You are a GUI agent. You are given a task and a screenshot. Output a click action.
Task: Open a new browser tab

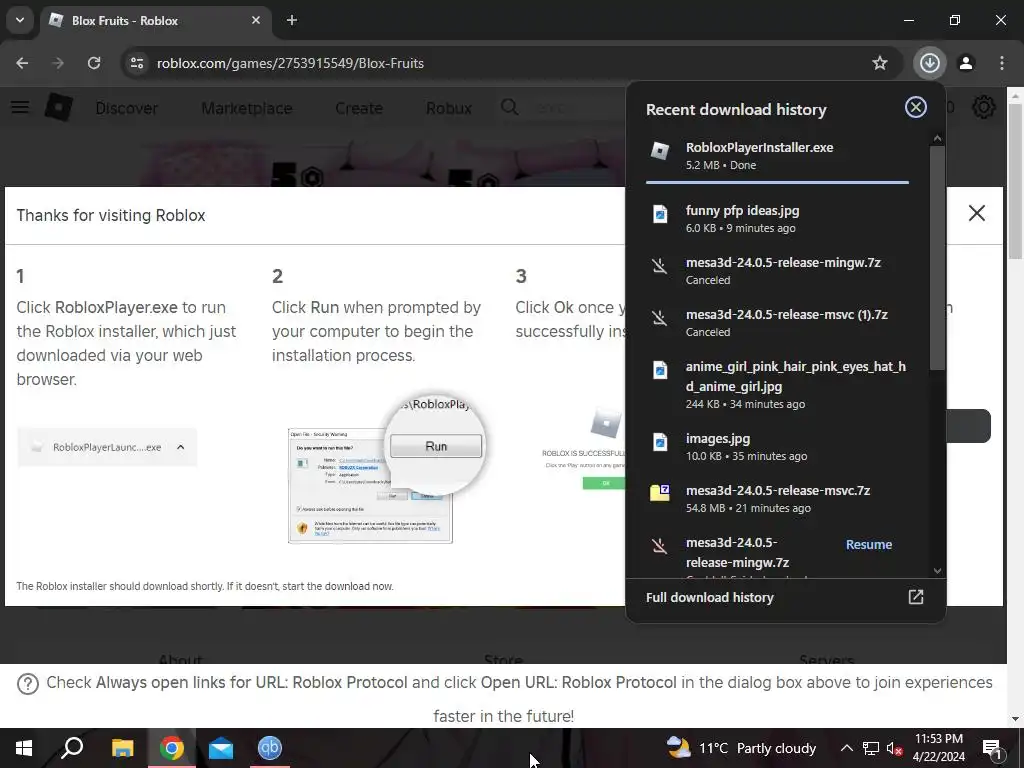pyautogui.click(x=292, y=20)
